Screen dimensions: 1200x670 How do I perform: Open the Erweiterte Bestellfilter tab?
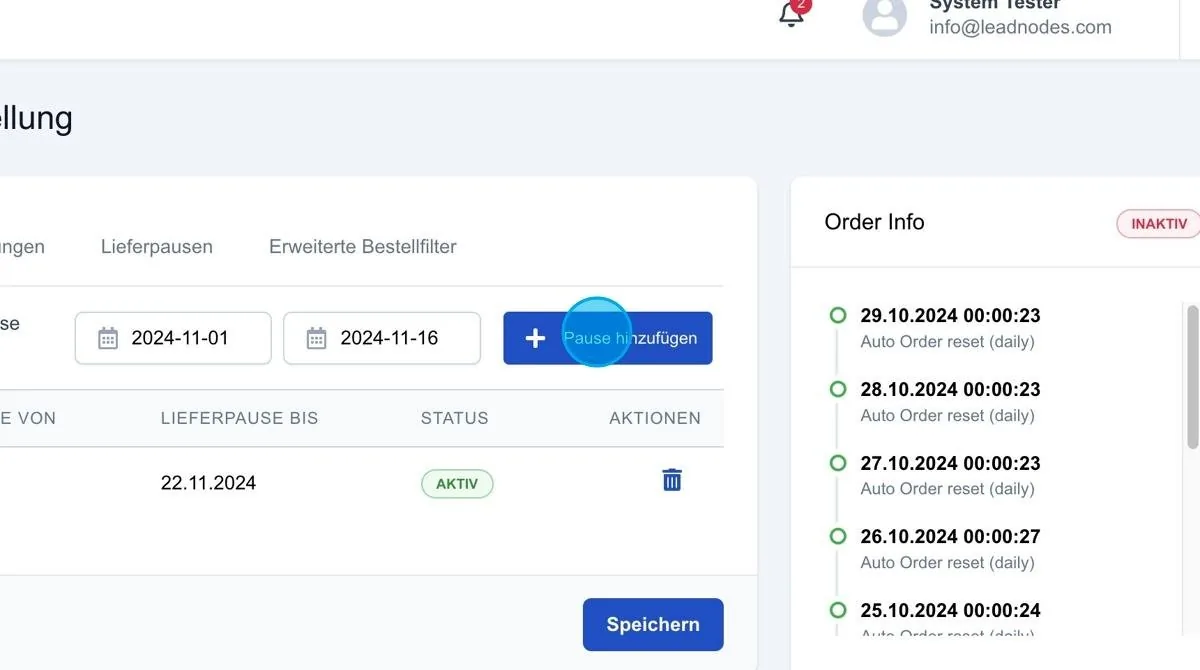(363, 246)
